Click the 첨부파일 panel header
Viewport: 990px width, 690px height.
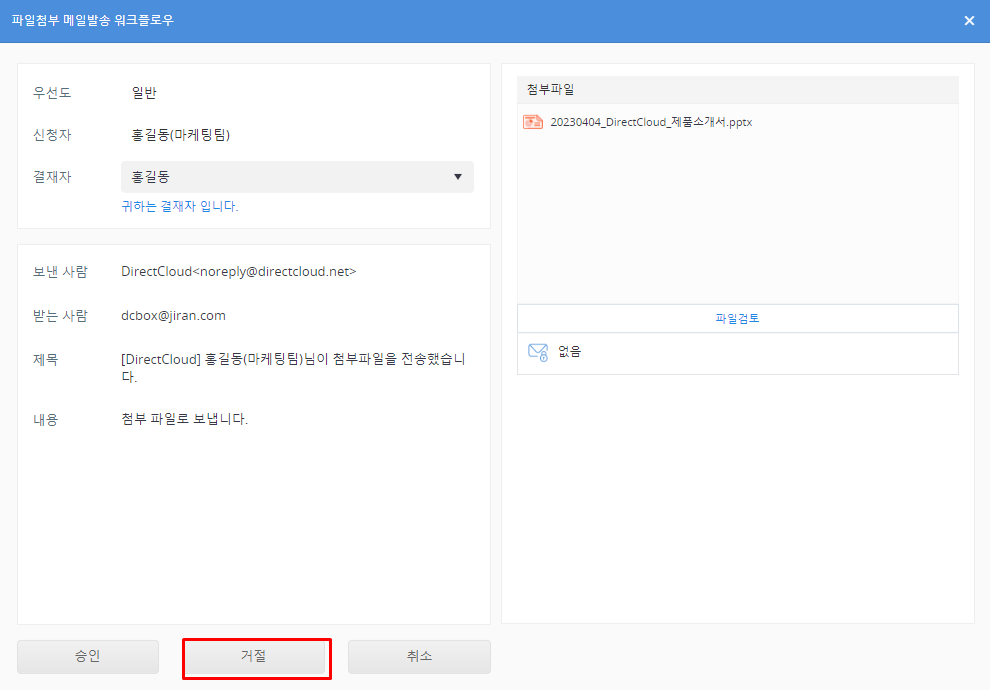tap(737, 90)
